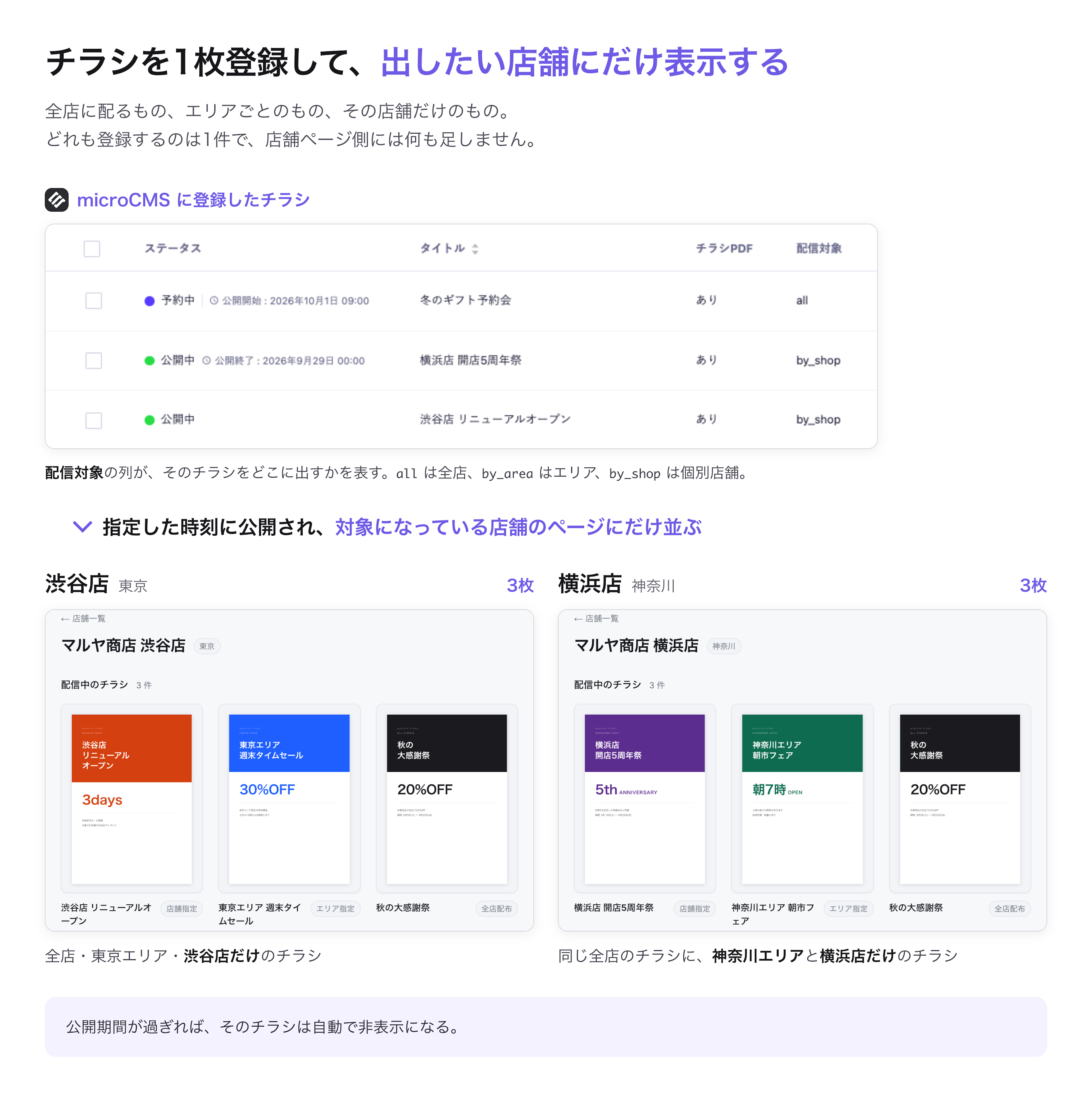1092x1096 pixels.
Task: Click by_shop value in 横浜店 開店5周年祭 row
Action: (x=818, y=361)
